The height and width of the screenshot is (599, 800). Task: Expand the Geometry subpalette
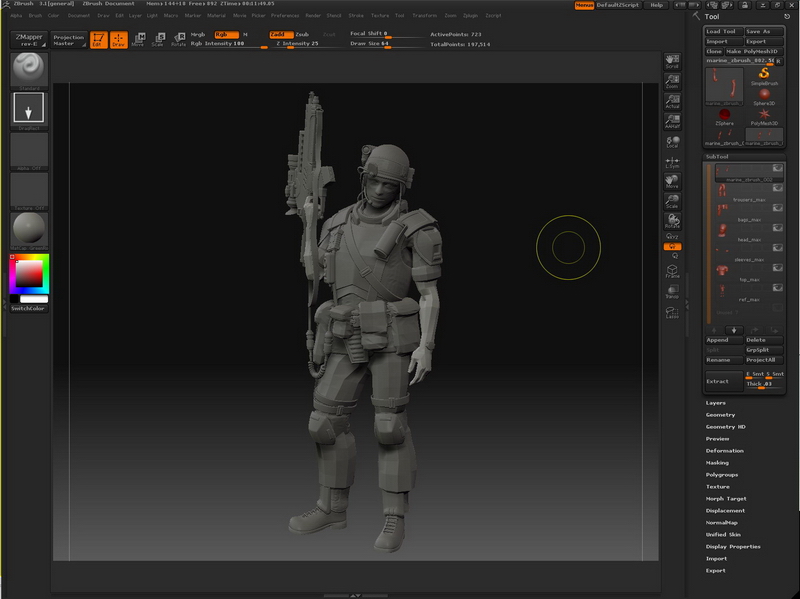[x=720, y=415]
